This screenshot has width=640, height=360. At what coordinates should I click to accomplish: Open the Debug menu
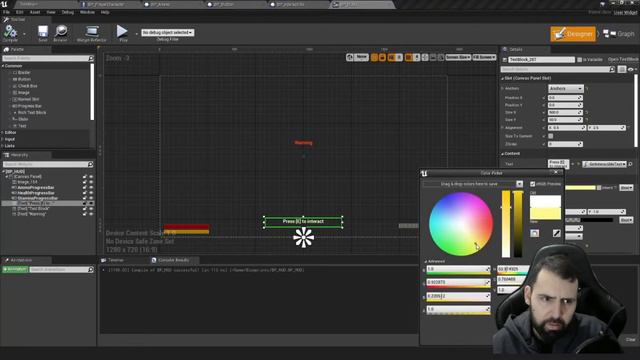[x=68, y=12]
